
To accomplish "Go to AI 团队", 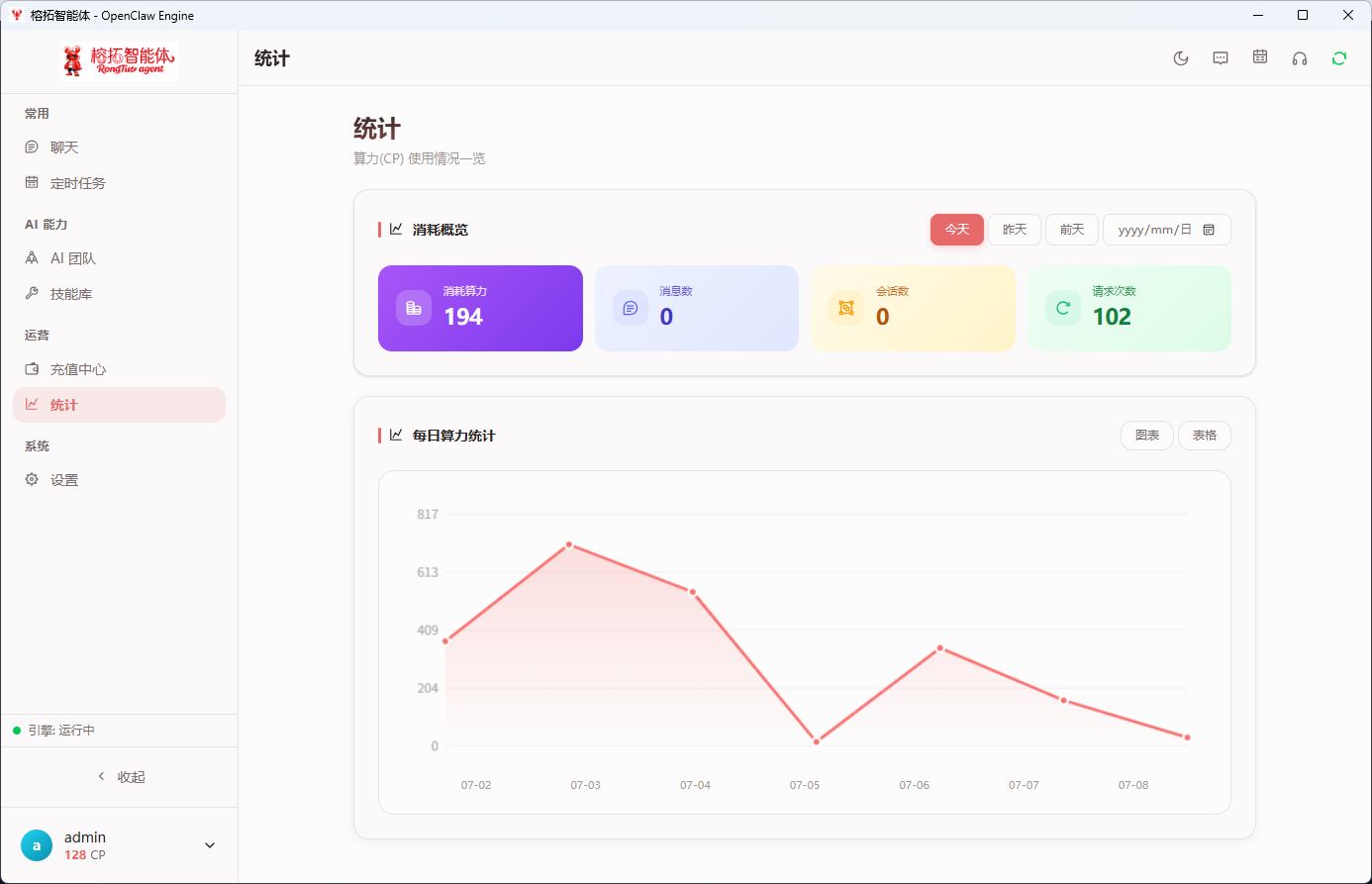I will [x=119, y=258].
